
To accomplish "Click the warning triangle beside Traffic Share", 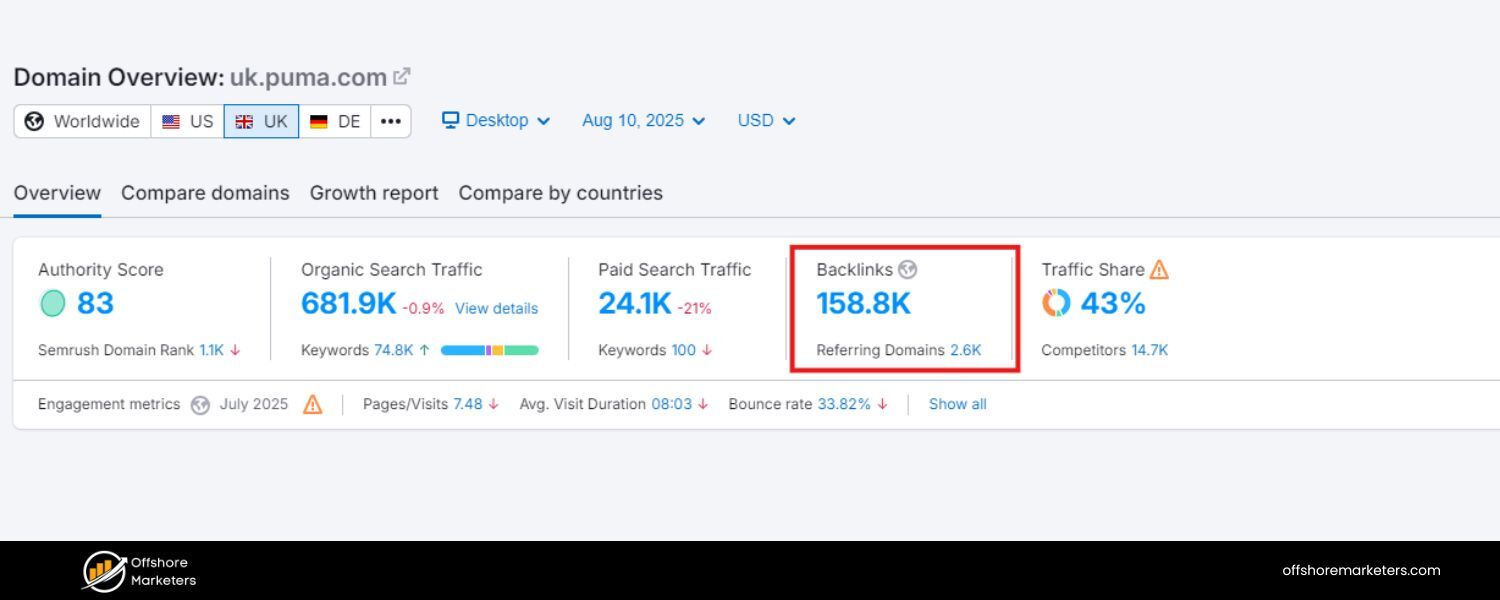I will point(1159,268).
